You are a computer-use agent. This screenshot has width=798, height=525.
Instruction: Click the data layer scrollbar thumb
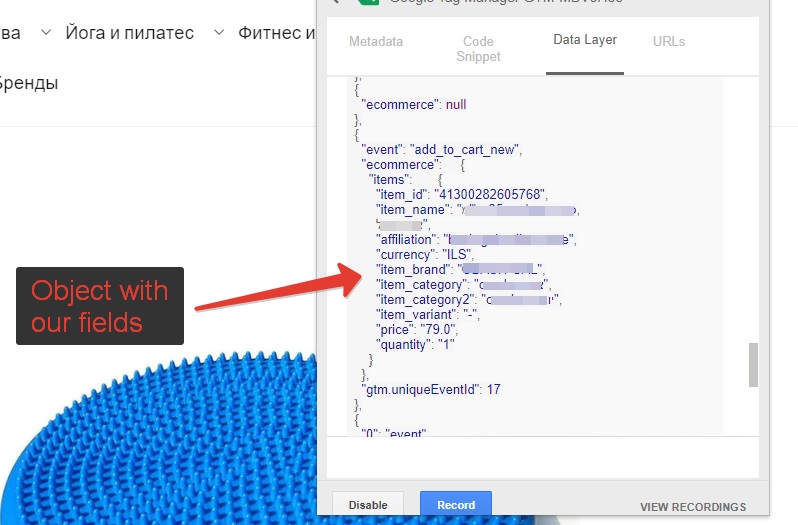[x=753, y=365]
